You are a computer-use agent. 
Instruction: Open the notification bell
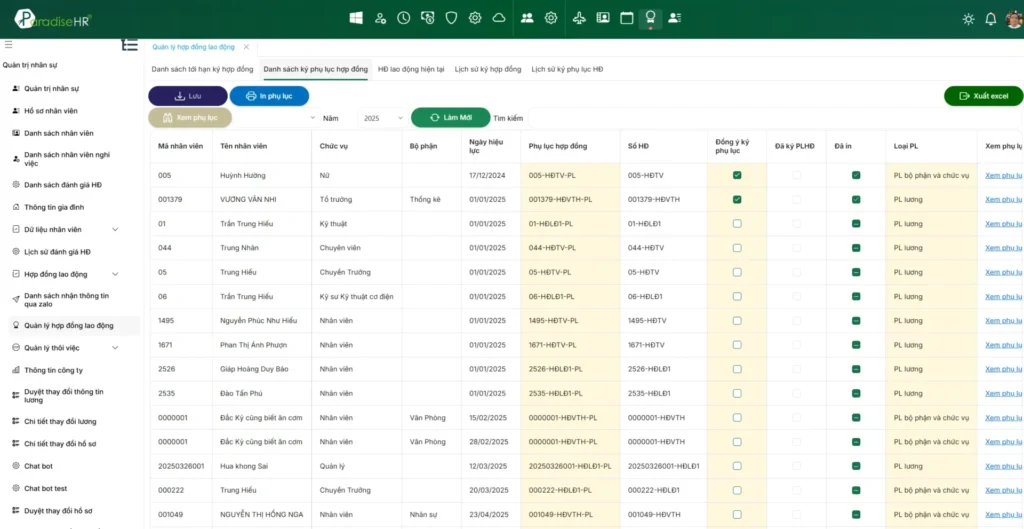pos(991,19)
